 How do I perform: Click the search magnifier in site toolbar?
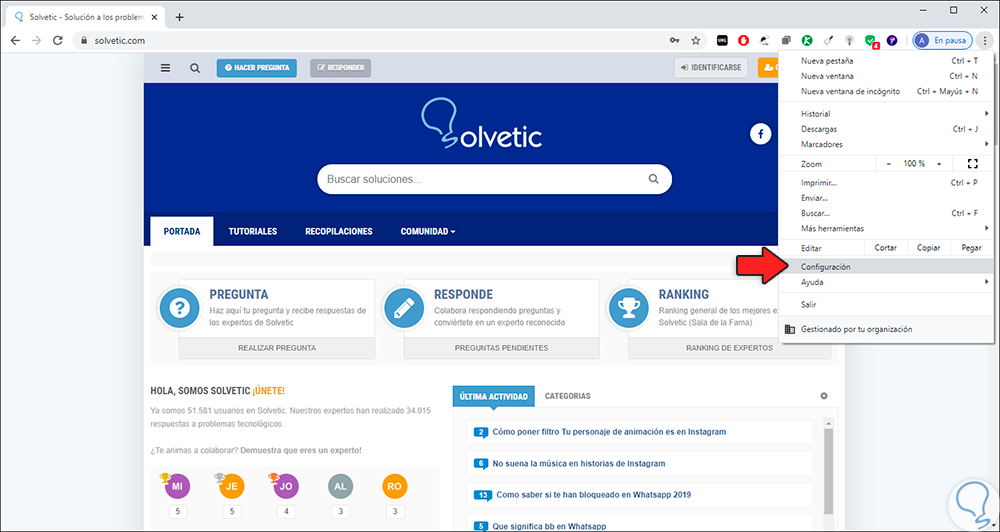pos(195,68)
